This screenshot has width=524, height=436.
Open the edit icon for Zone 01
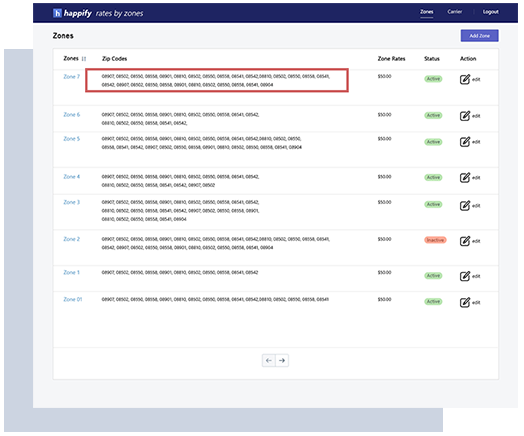[465, 302]
